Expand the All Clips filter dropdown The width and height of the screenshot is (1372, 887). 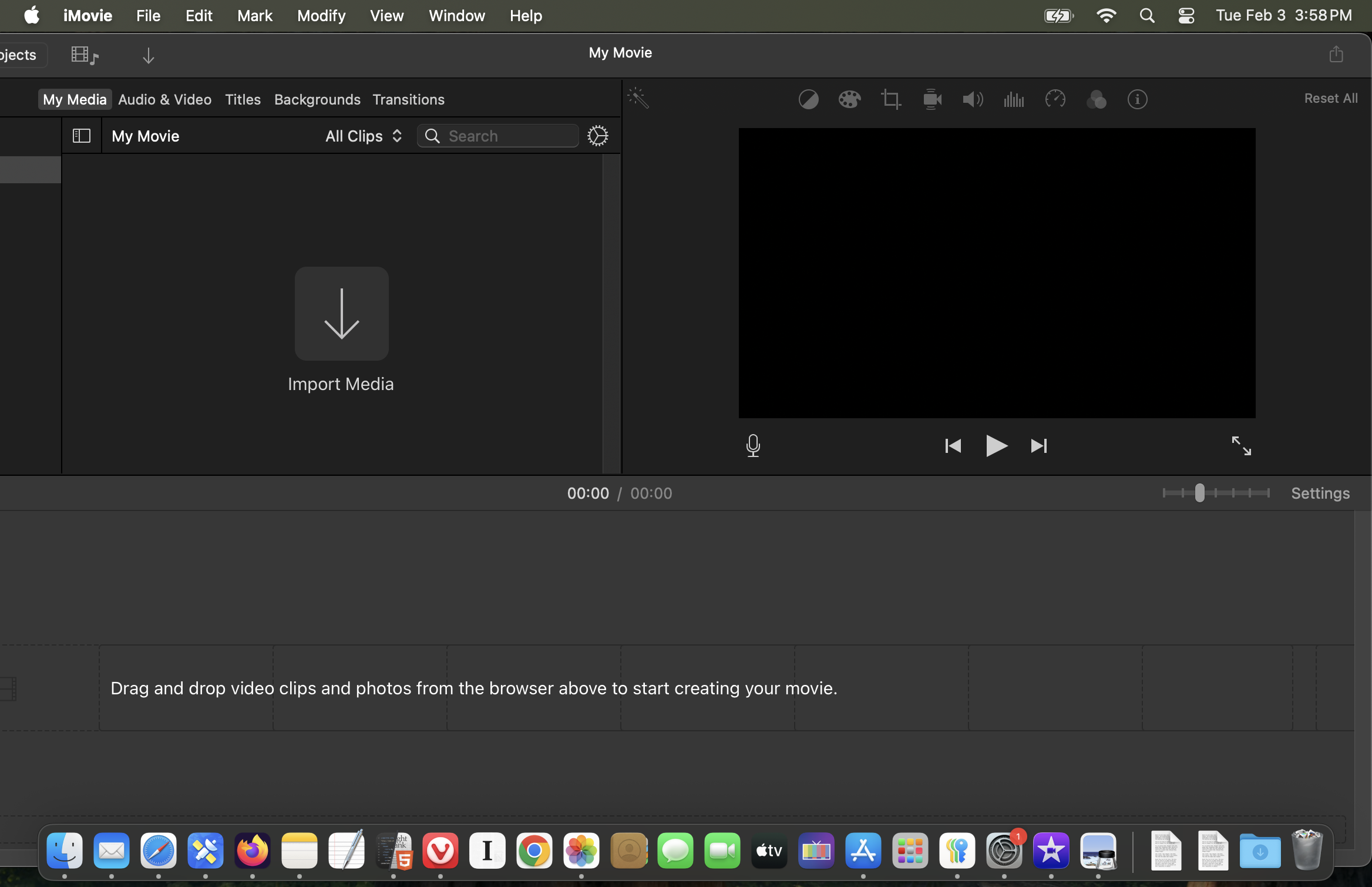pyautogui.click(x=364, y=136)
